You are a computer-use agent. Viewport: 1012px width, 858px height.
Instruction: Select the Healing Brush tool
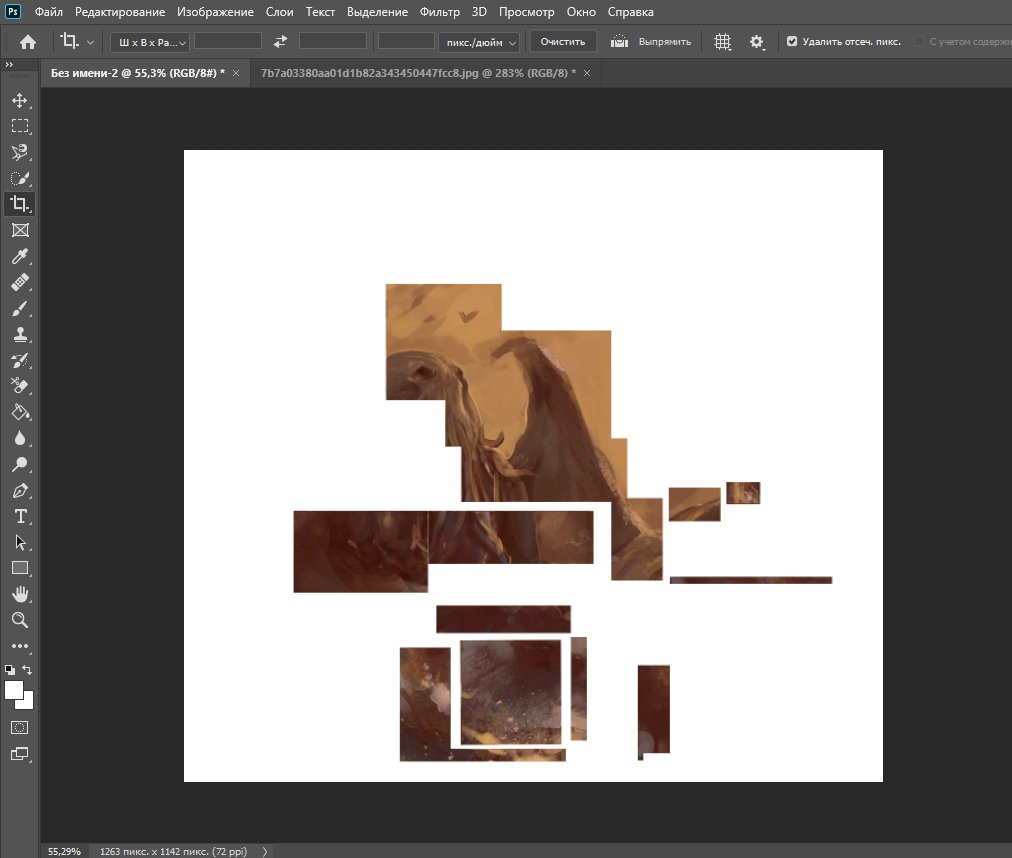click(20, 282)
